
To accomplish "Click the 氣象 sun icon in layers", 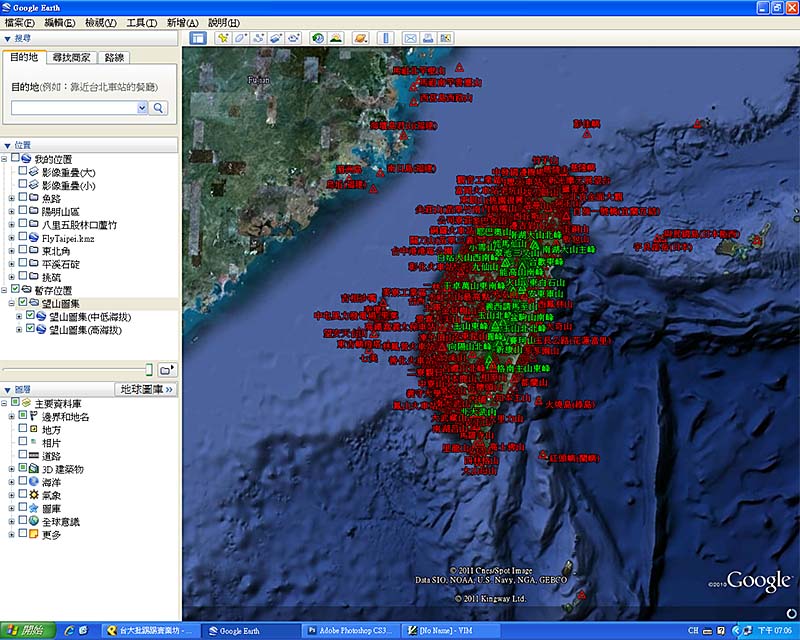I will point(34,495).
